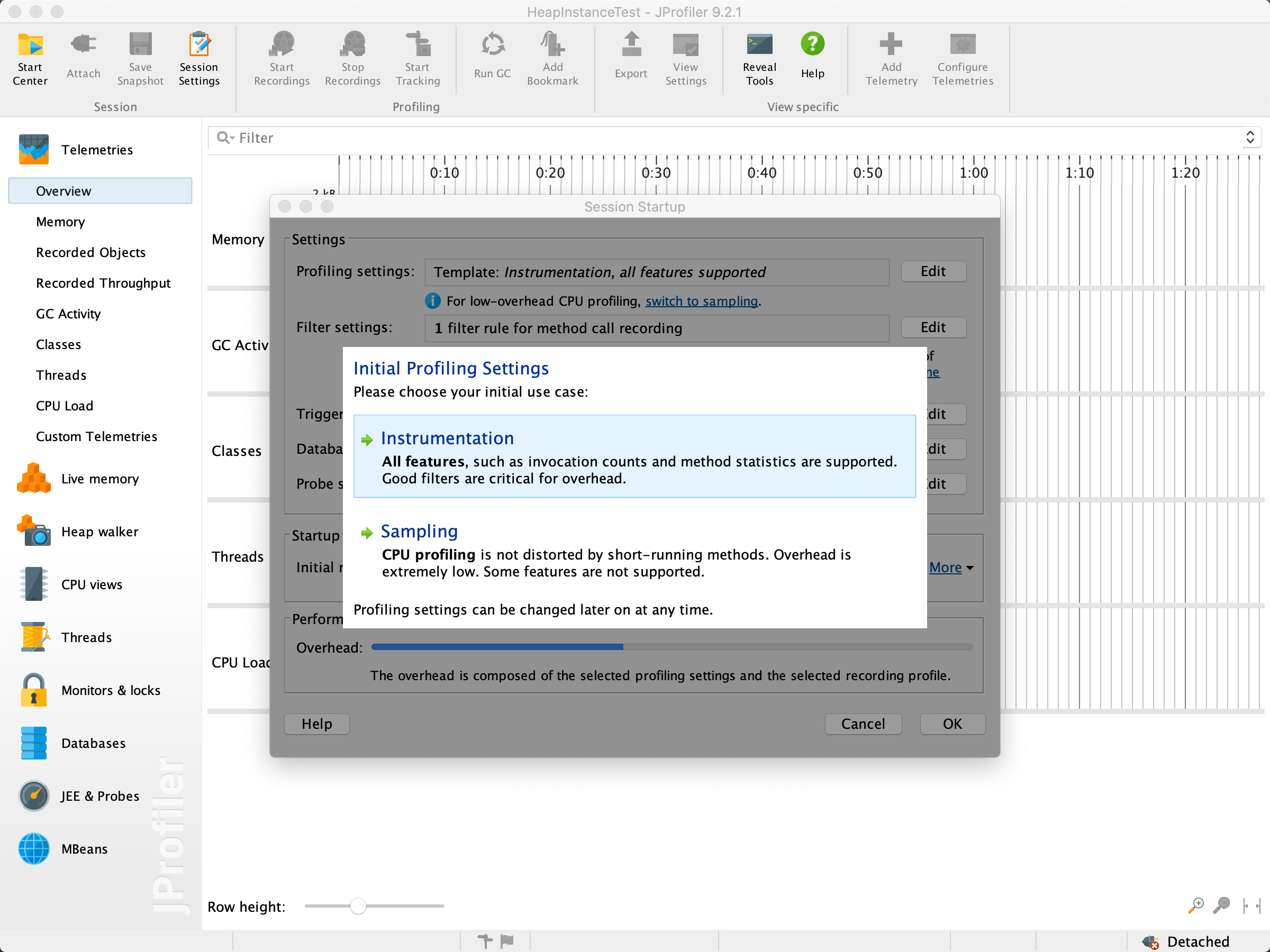The width and height of the screenshot is (1270, 952).
Task: Click the filter rule text field
Action: click(x=657, y=328)
